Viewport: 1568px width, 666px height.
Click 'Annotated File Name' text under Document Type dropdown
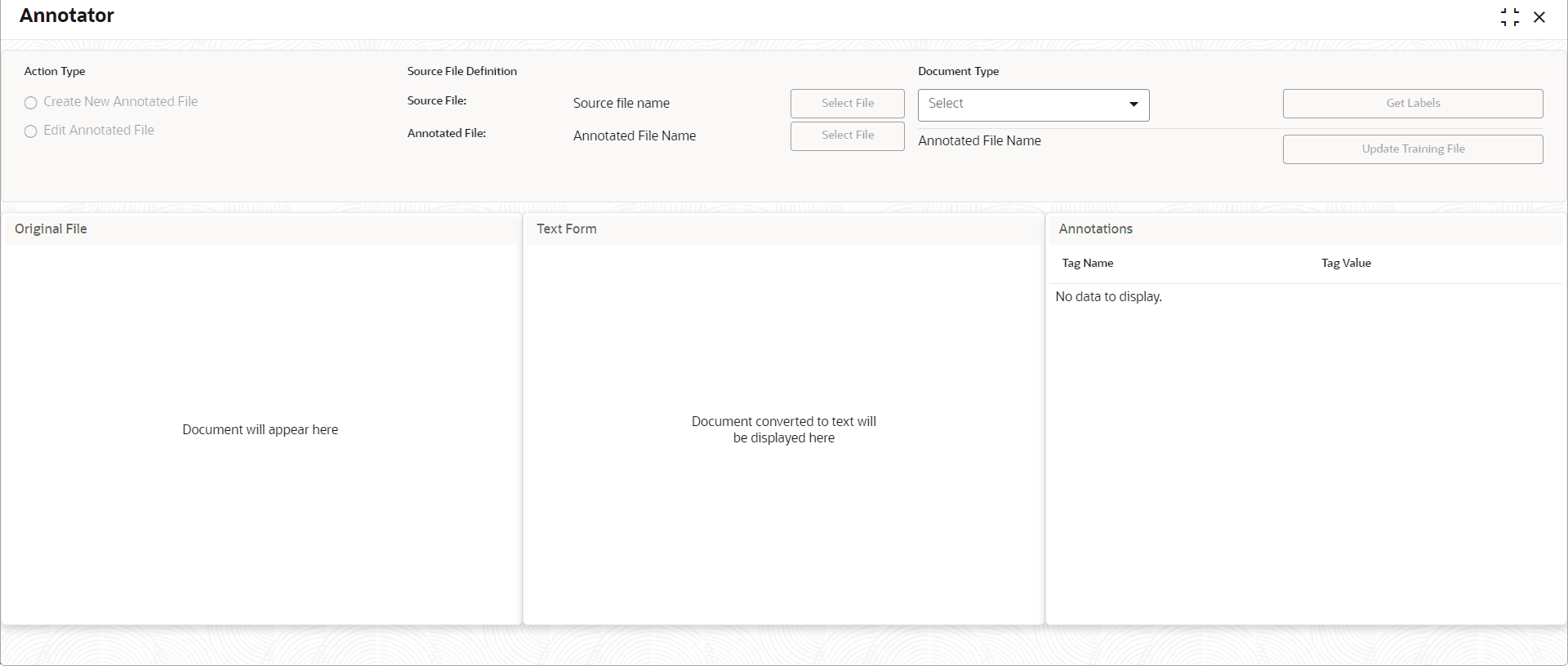coord(979,140)
